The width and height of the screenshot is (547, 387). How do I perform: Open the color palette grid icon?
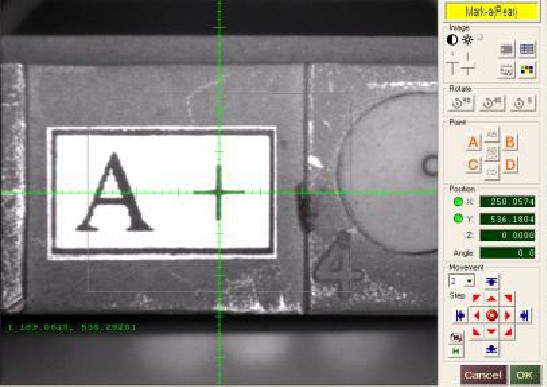tap(527, 70)
